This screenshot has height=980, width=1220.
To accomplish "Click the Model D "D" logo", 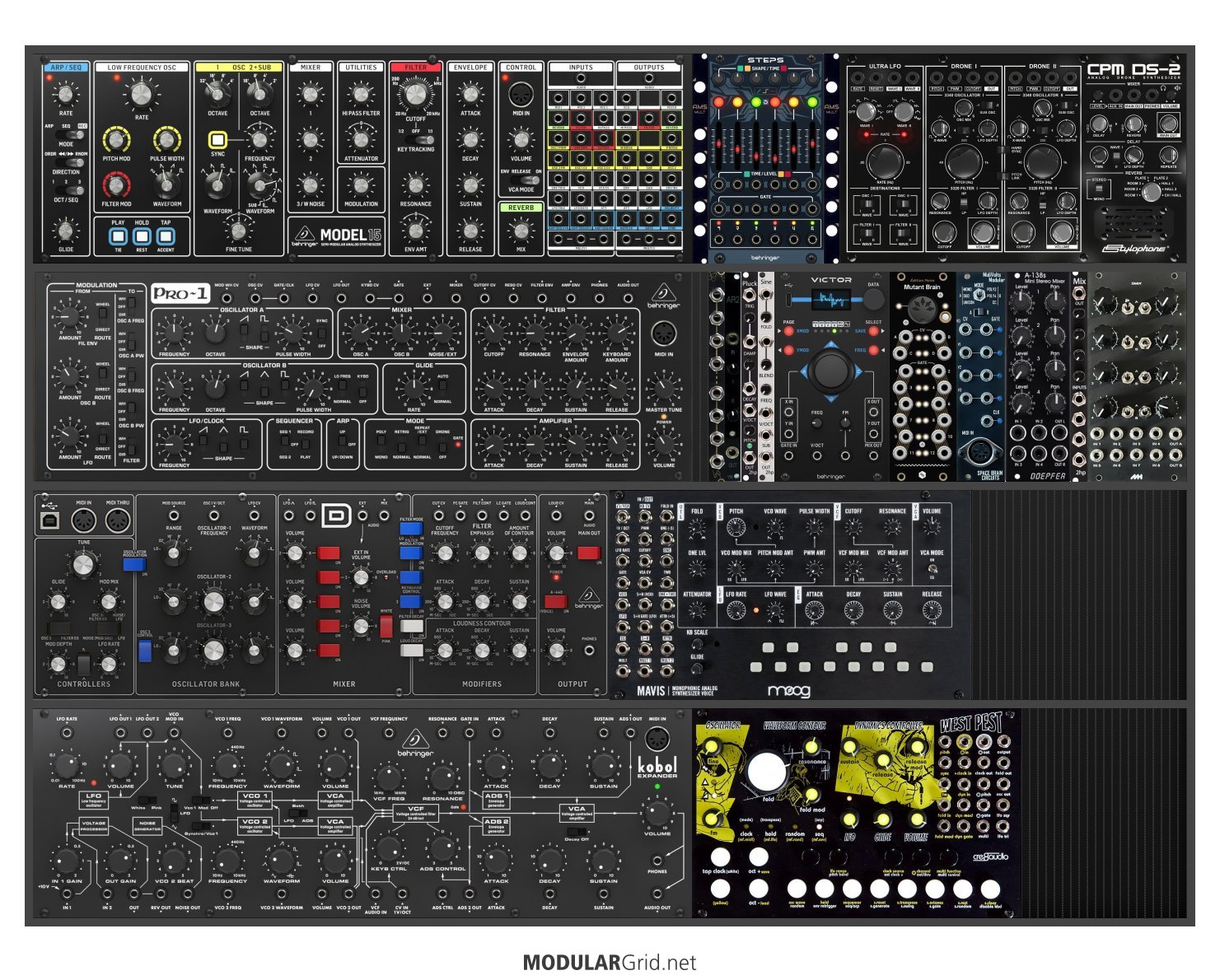I will pyautogui.click(x=336, y=517).
